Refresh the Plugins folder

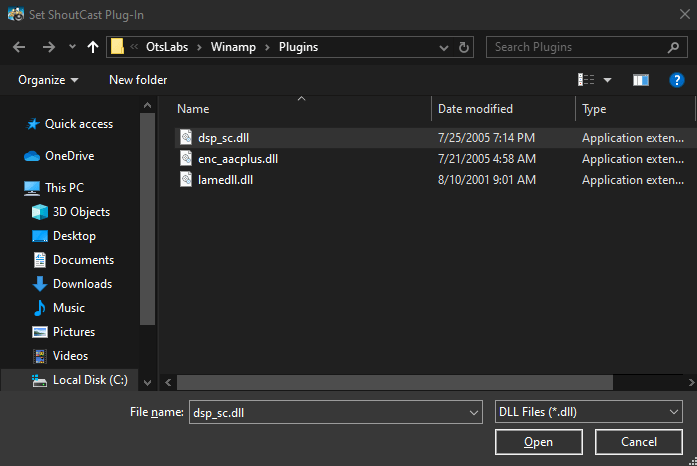[x=464, y=47]
